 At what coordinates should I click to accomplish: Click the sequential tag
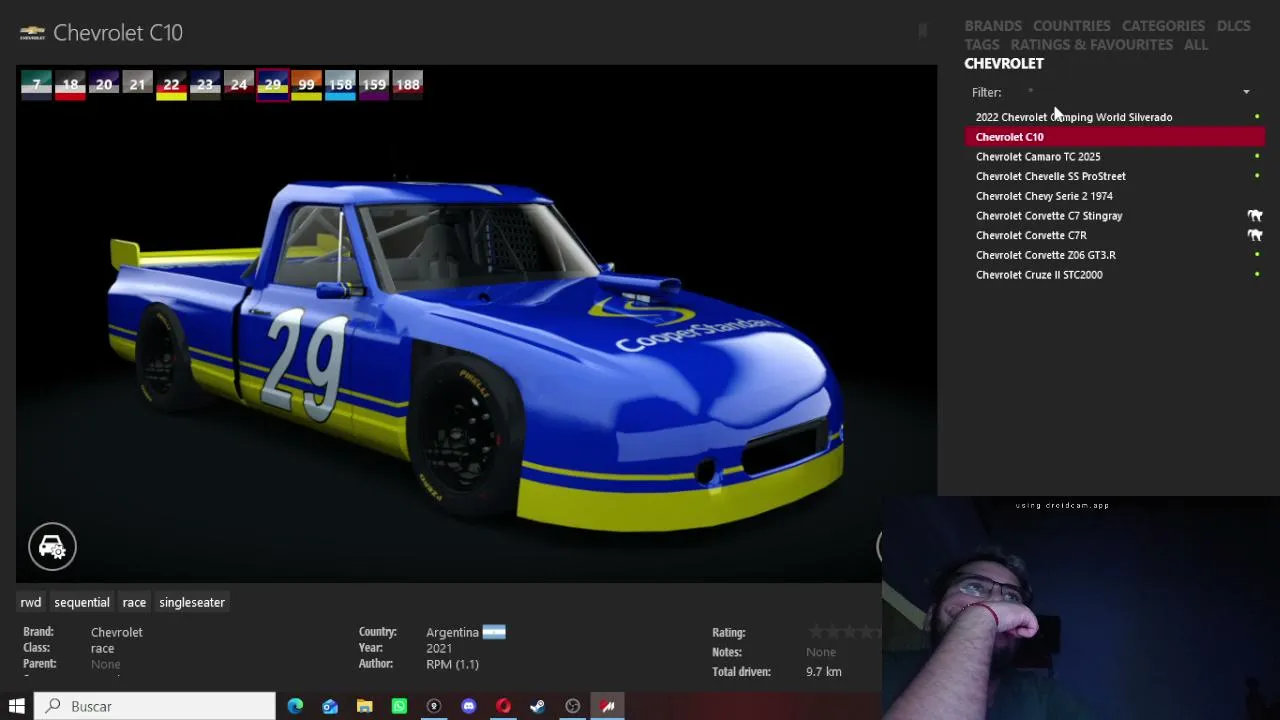click(82, 602)
